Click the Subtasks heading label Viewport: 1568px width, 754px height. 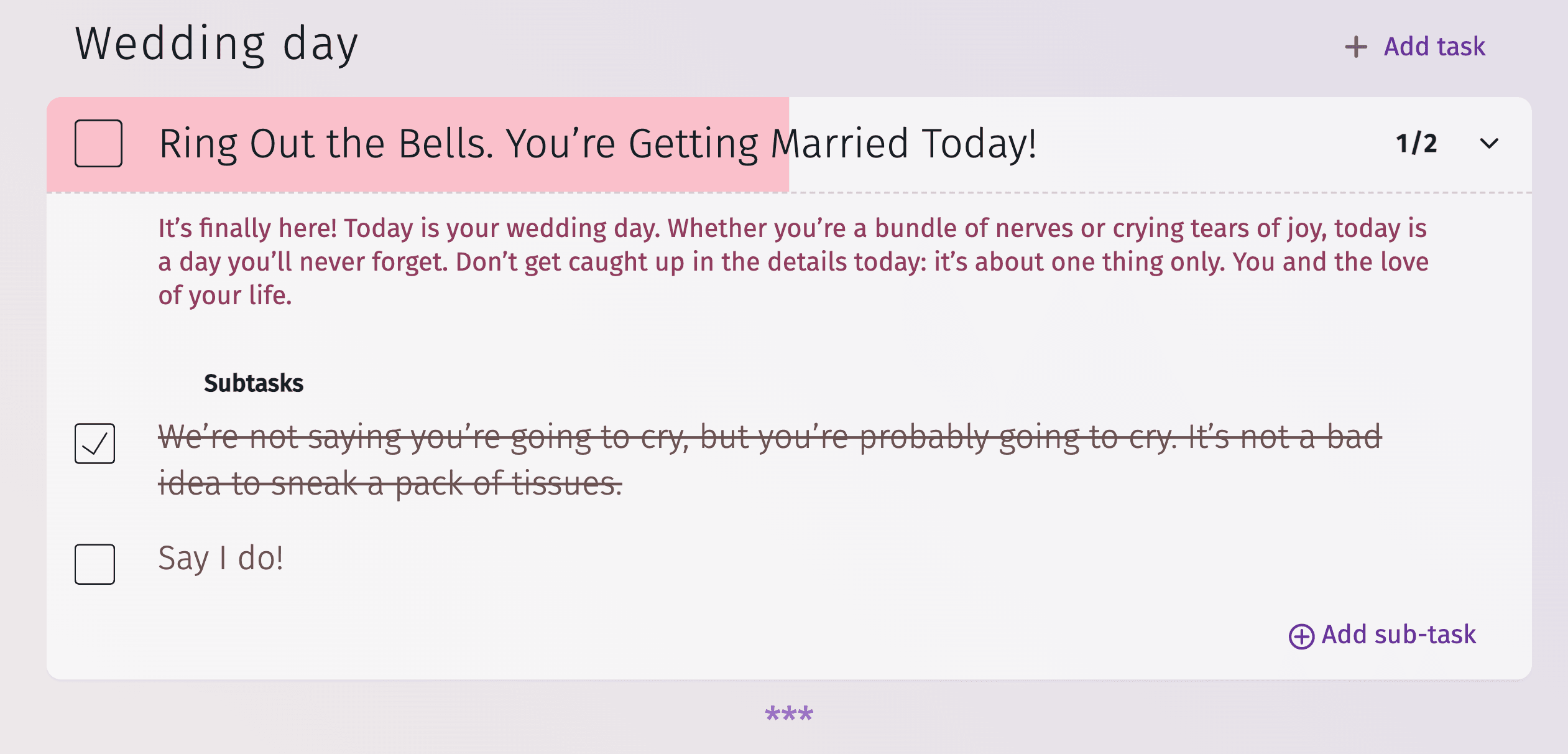254,383
